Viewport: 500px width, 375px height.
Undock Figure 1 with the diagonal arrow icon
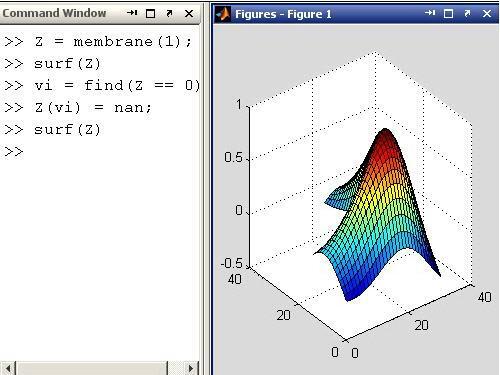(467, 13)
